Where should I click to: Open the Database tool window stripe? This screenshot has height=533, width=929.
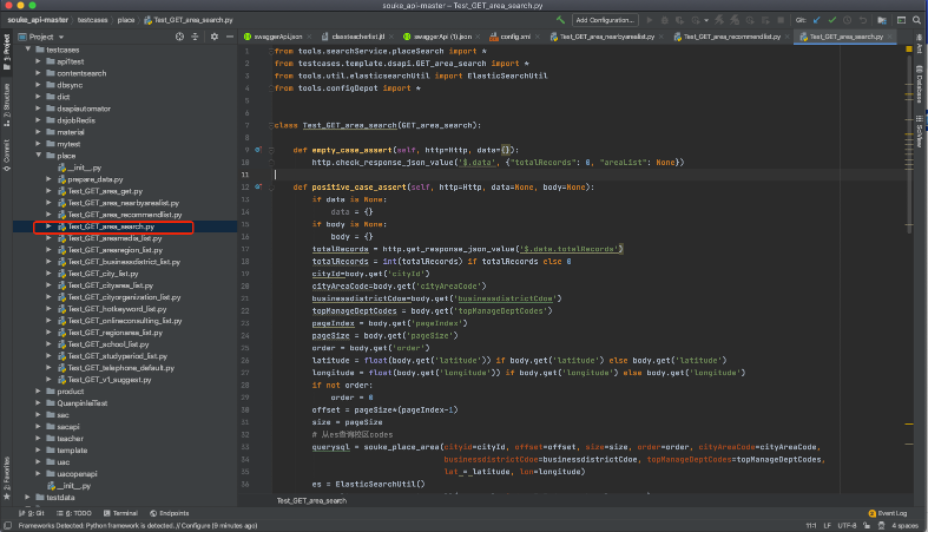[x=920, y=84]
